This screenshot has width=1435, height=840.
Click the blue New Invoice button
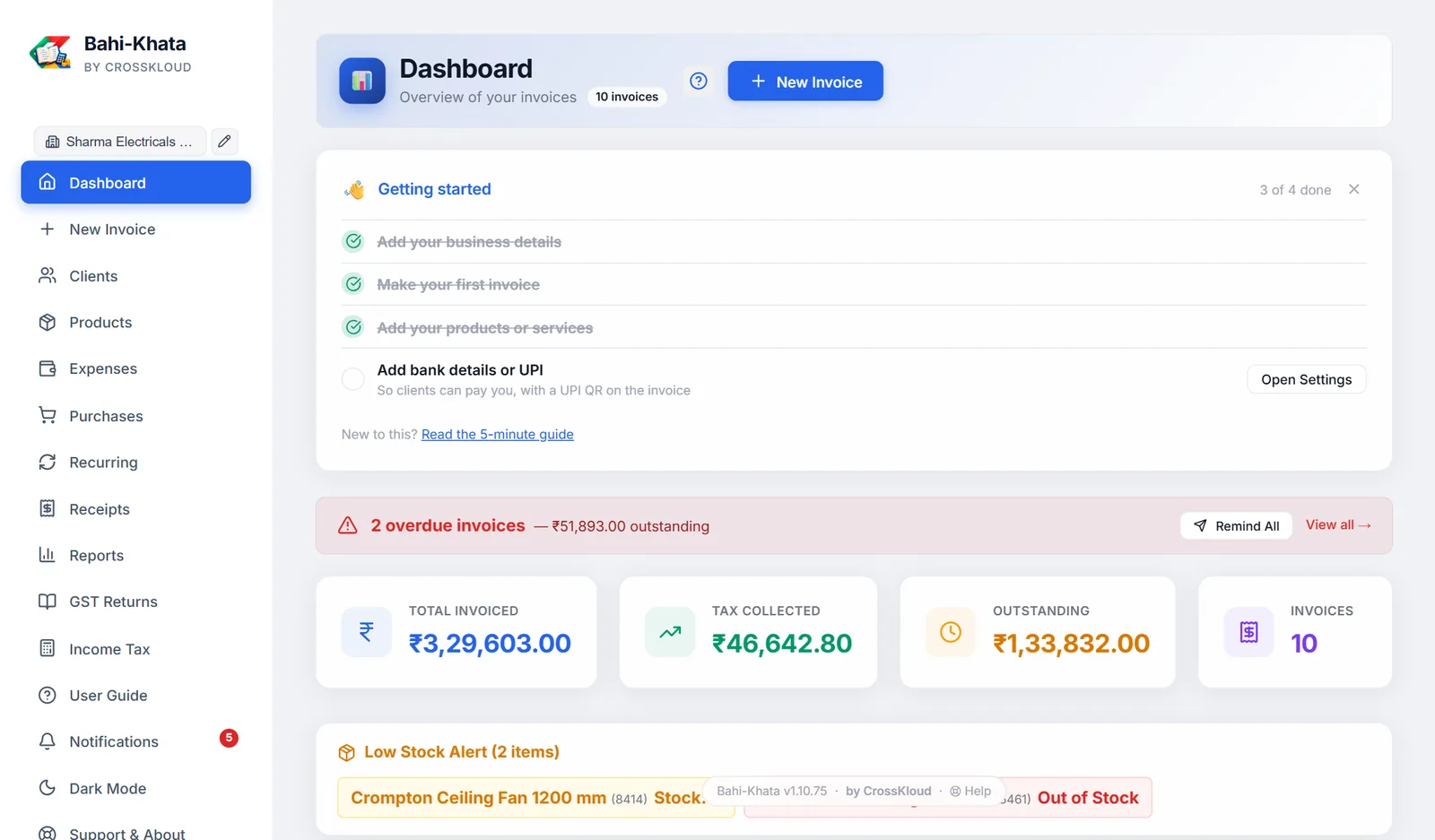pos(805,82)
